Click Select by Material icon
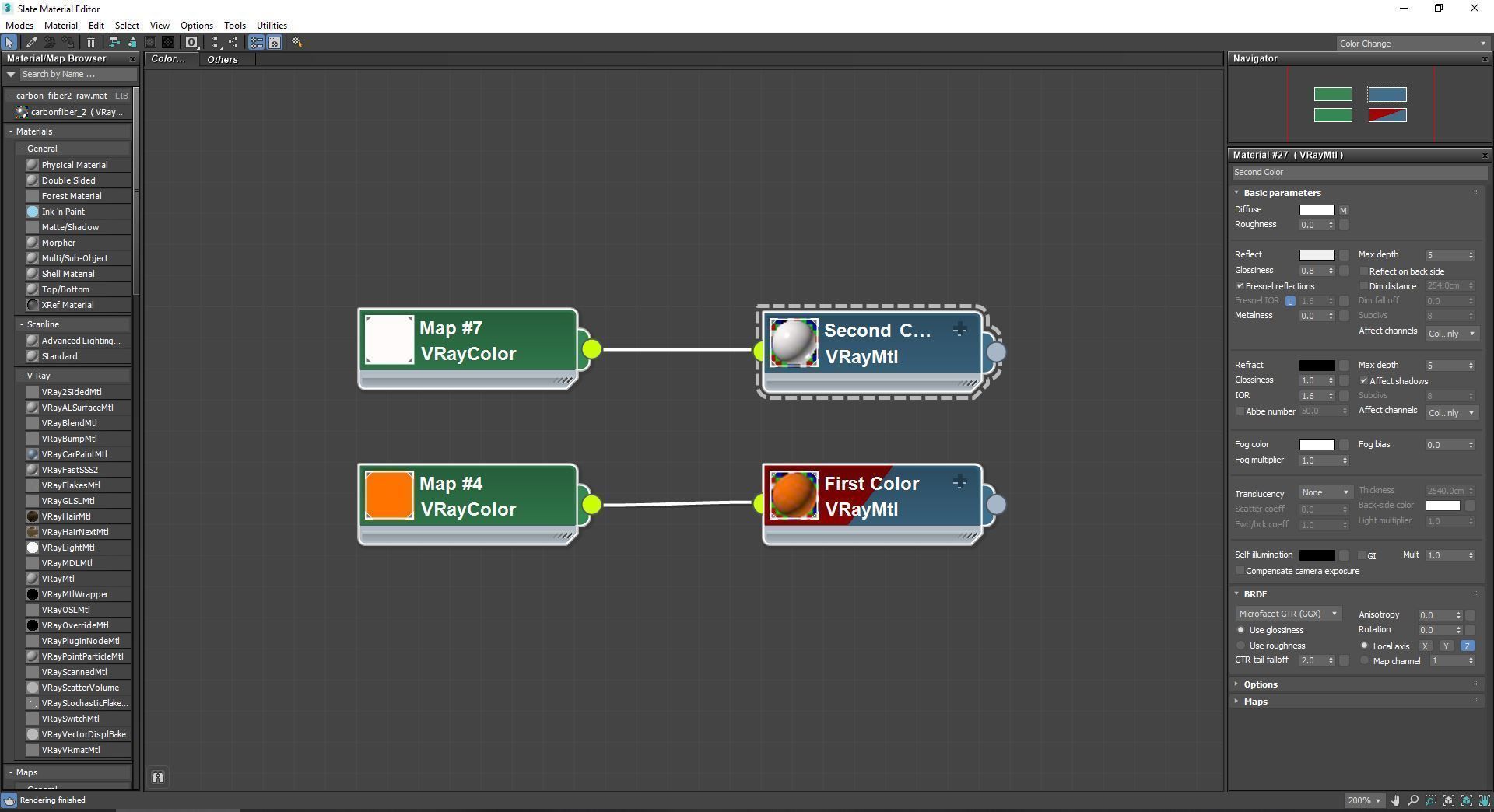This screenshot has width=1494, height=812. point(297,43)
